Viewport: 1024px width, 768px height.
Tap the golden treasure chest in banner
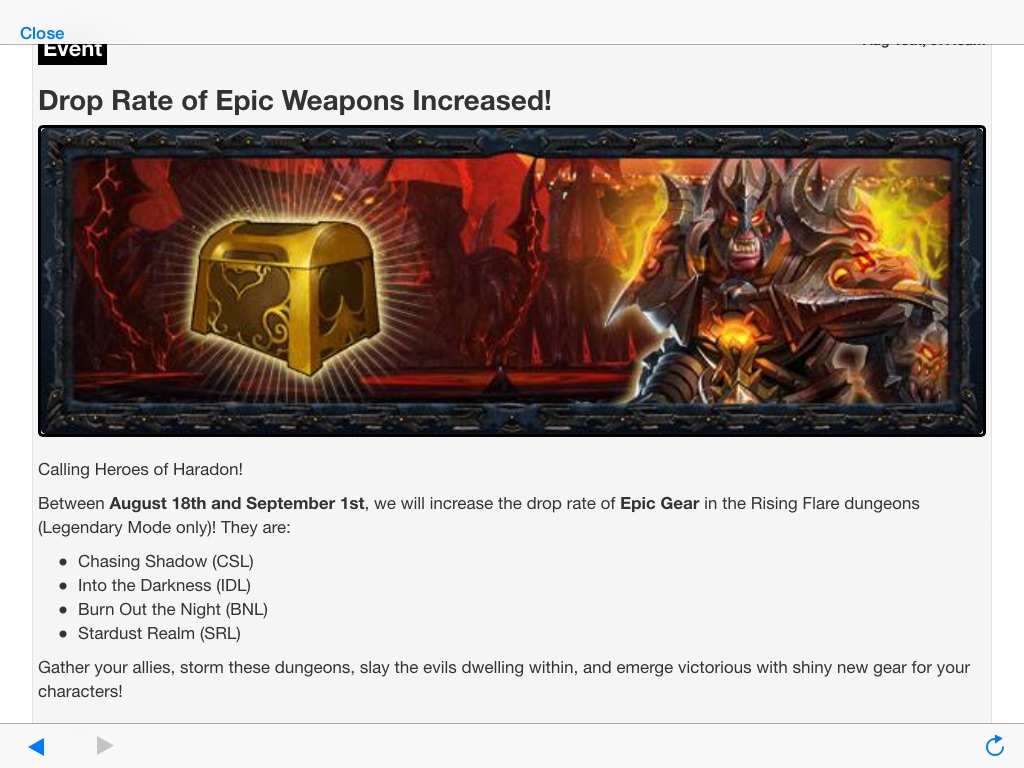pos(285,295)
